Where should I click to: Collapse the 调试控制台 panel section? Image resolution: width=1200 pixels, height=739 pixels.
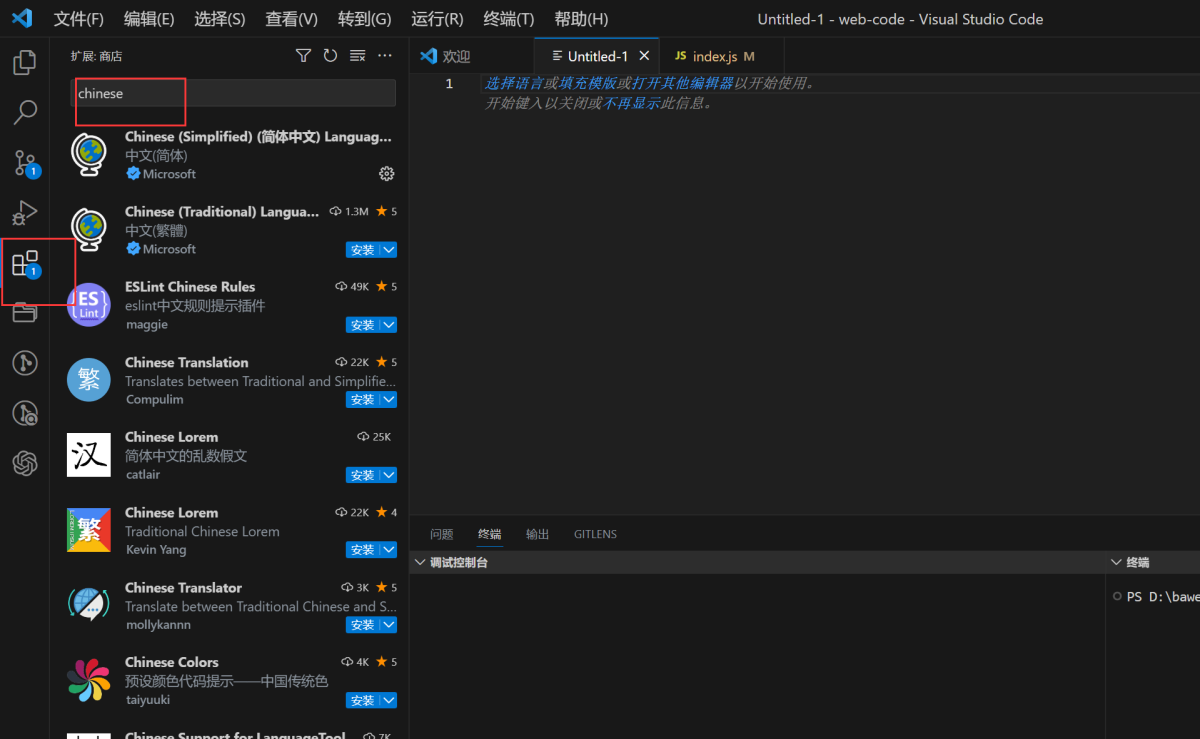tap(420, 563)
